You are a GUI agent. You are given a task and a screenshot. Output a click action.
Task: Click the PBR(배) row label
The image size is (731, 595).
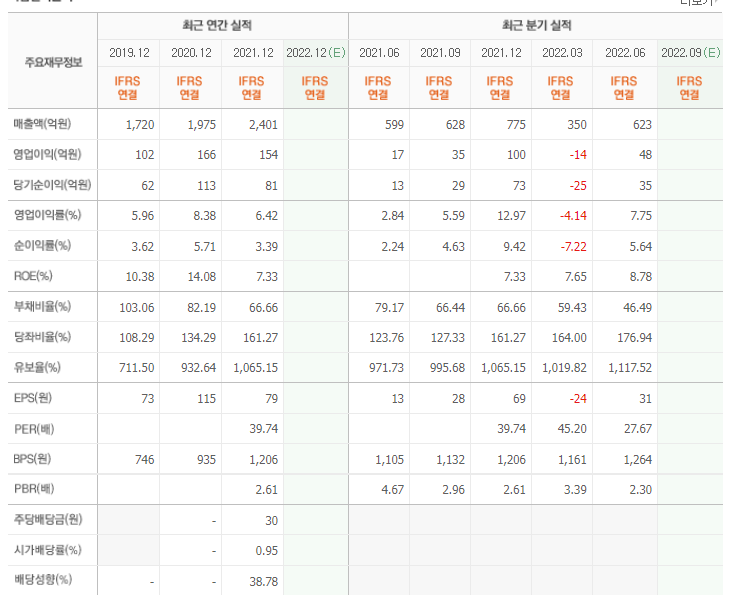34,489
